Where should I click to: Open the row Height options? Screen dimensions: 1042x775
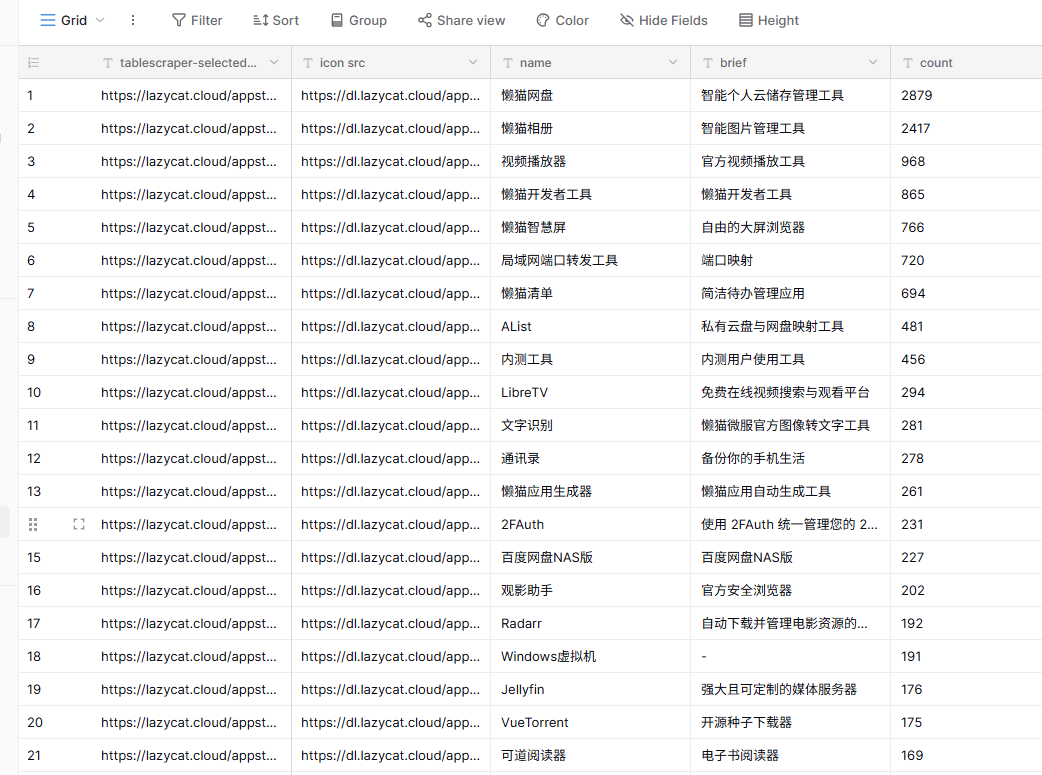click(769, 21)
